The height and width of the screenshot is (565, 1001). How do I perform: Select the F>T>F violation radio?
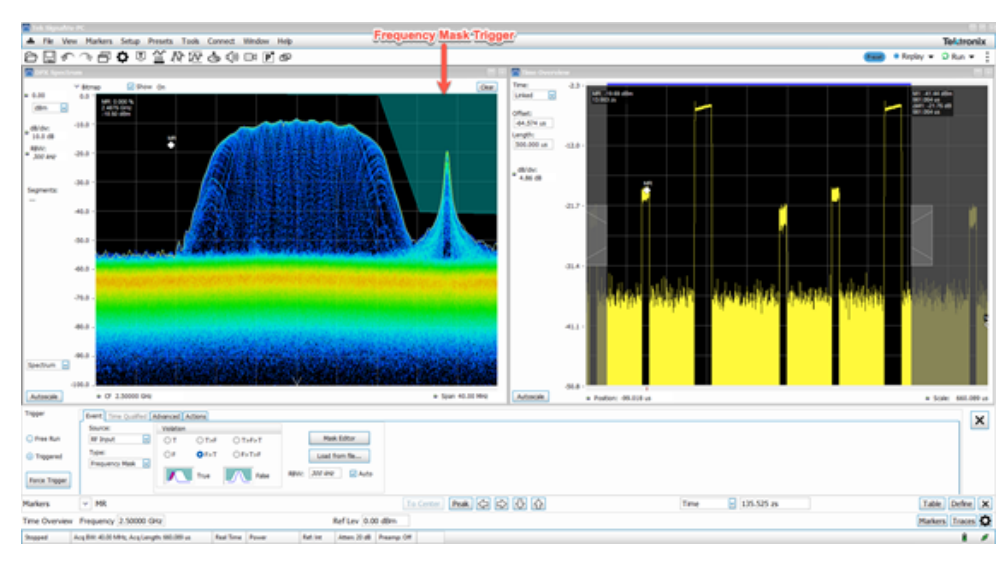pos(236,455)
